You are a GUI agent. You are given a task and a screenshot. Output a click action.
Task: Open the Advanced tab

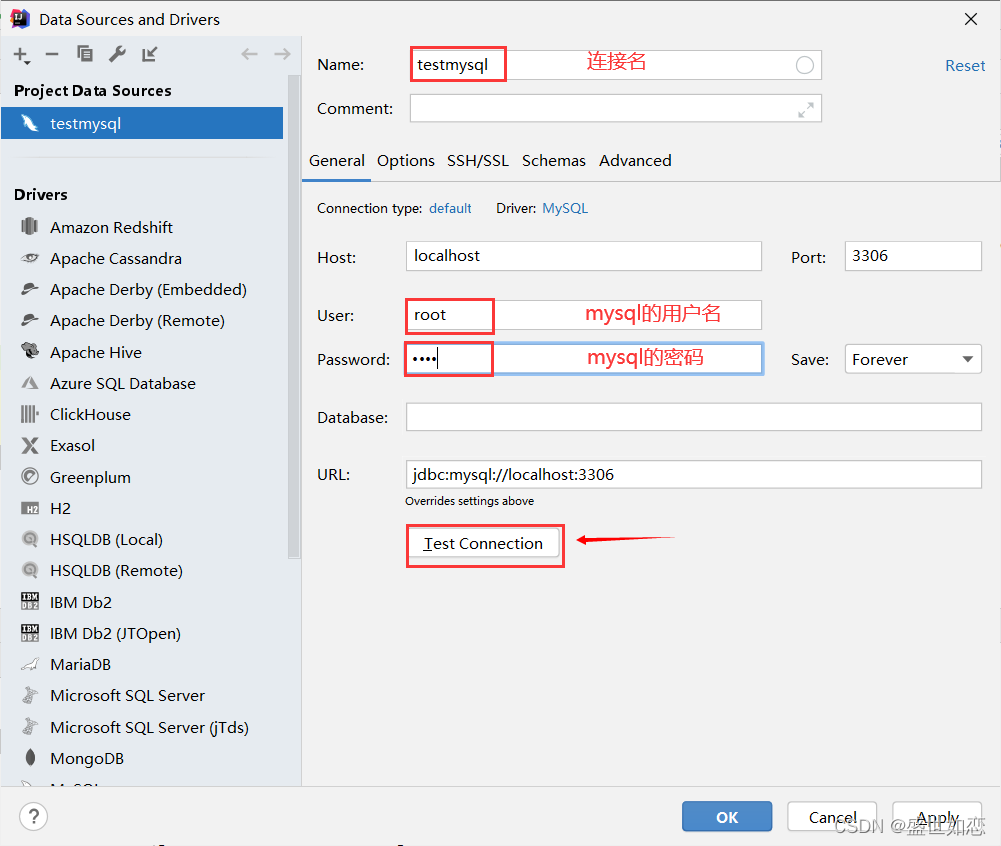635,160
